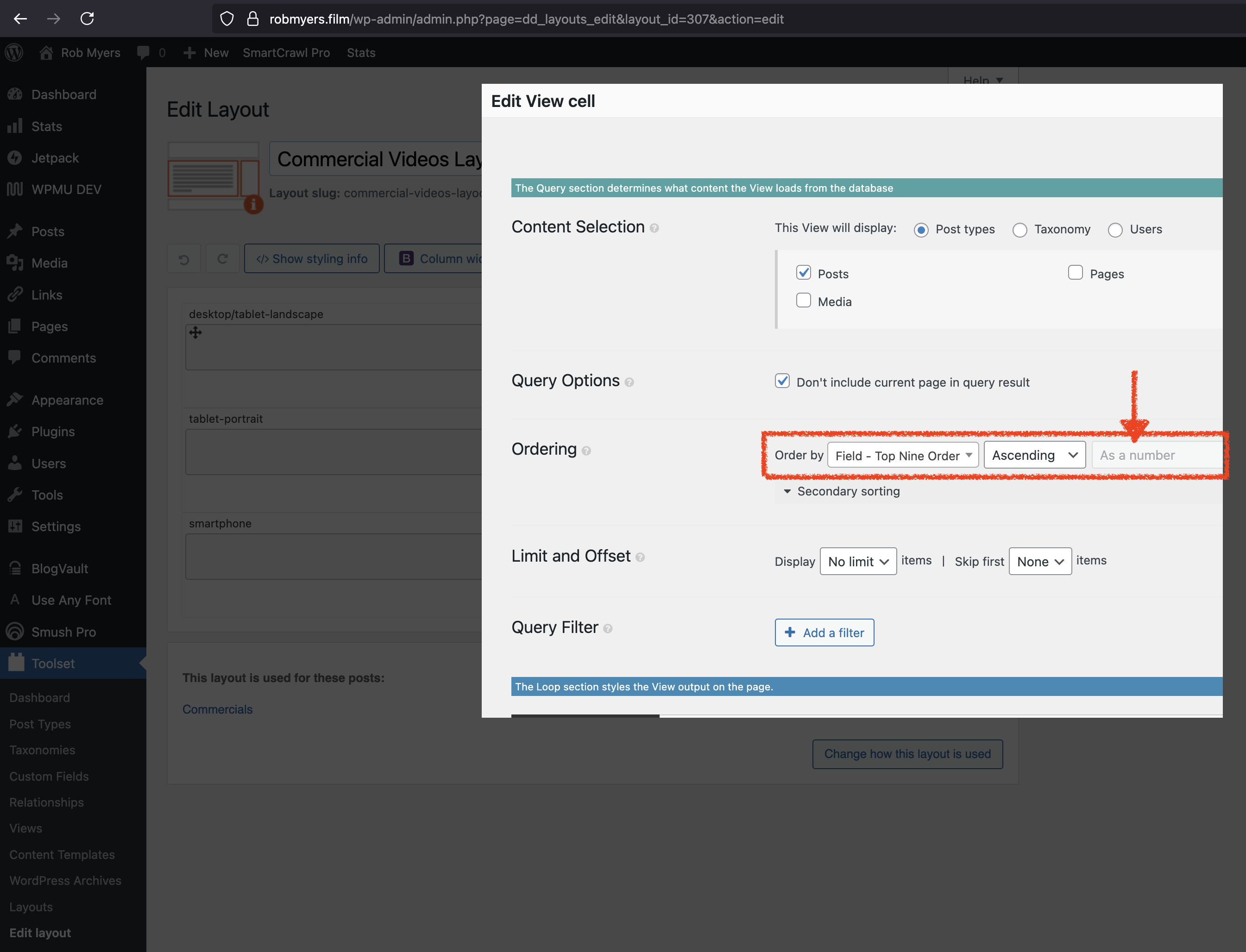Click the comments bubble icon in admin bar
1246x952 pixels.
point(144,53)
